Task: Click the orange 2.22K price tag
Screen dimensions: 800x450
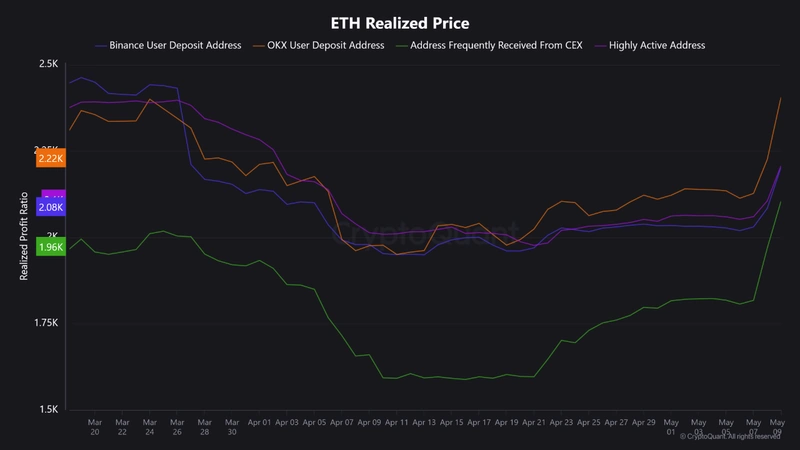Action: point(50,158)
